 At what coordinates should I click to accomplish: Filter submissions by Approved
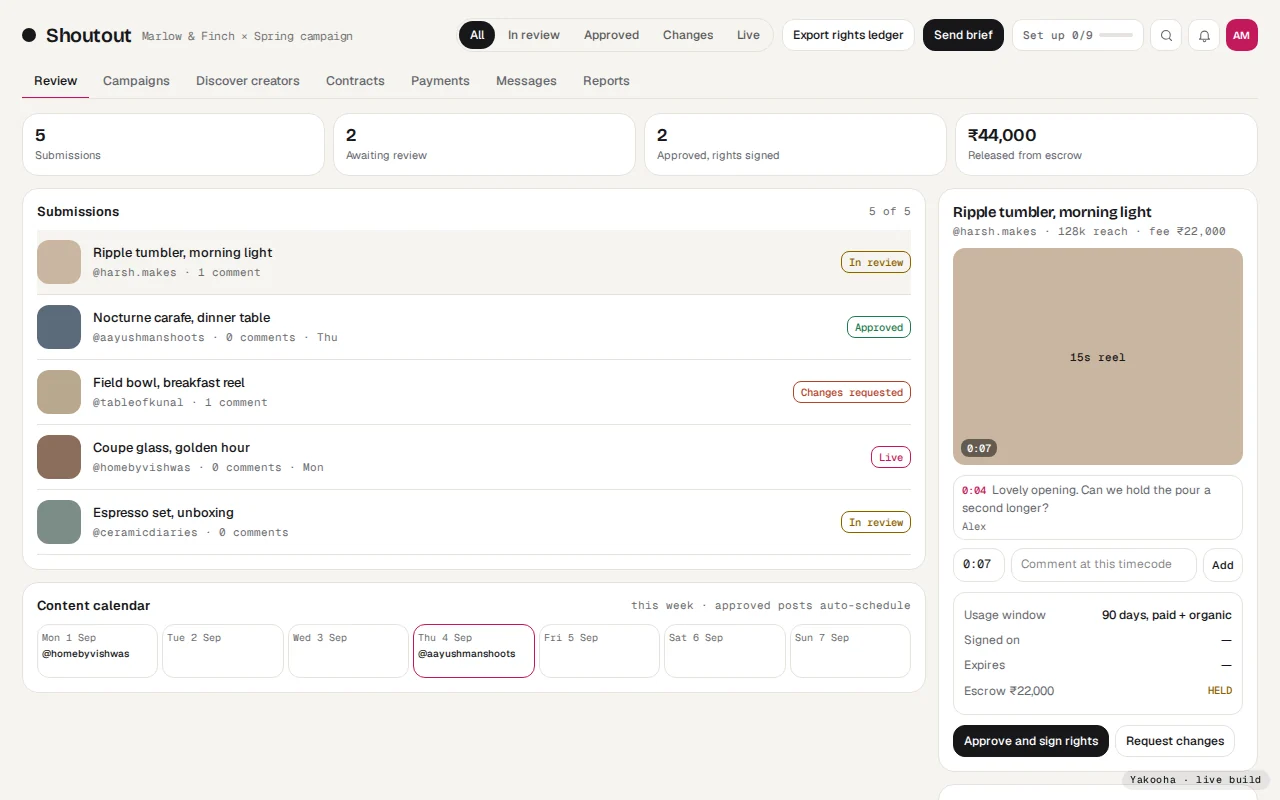tap(612, 35)
